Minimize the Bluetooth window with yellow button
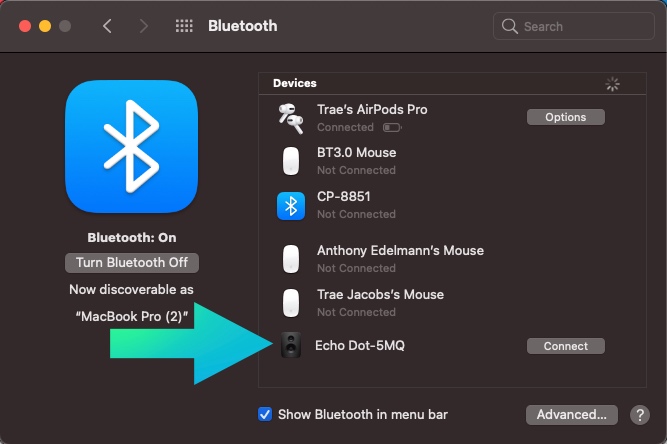The image size is (667, 444). 44,26
